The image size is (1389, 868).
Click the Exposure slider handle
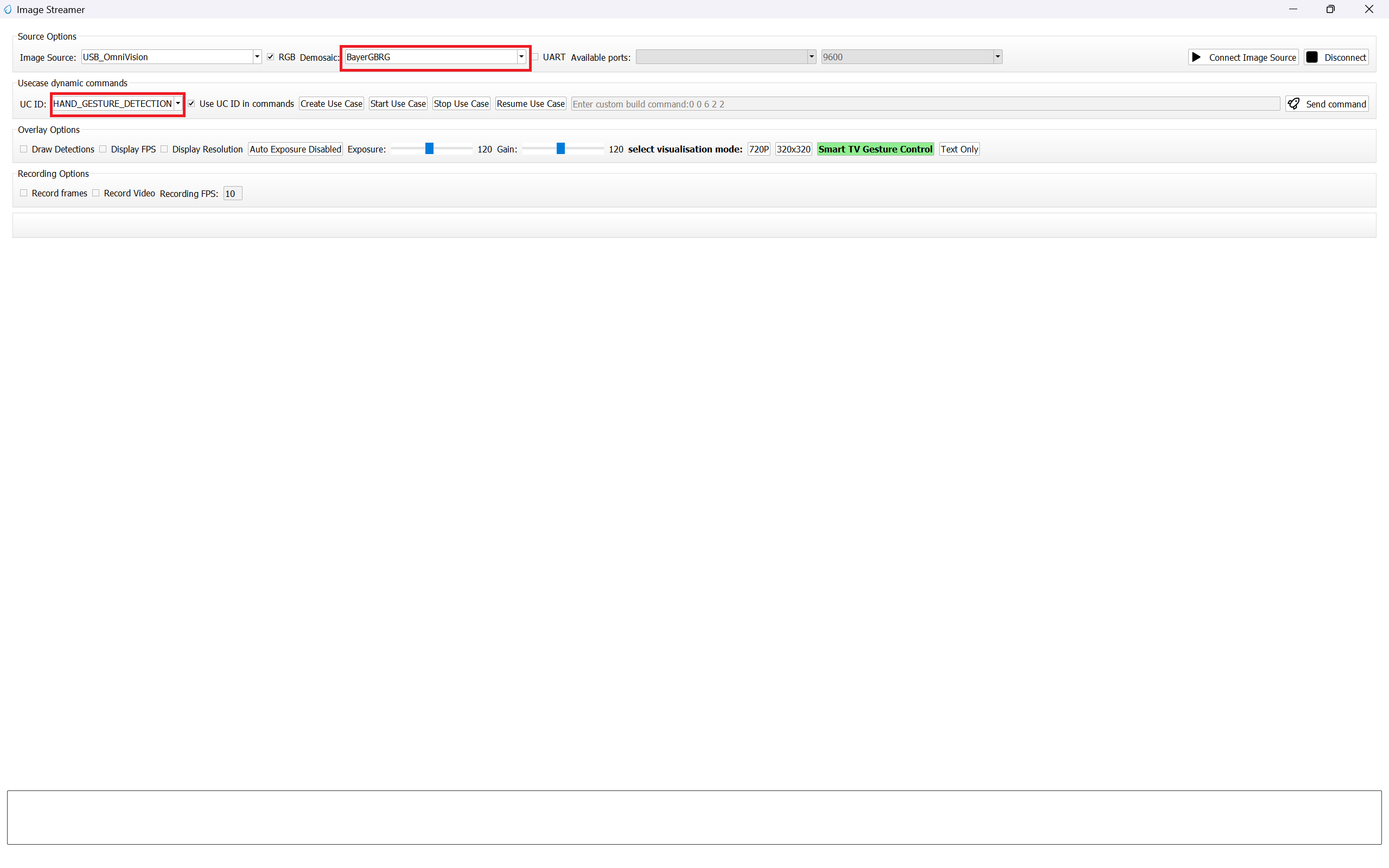[429, 149]
